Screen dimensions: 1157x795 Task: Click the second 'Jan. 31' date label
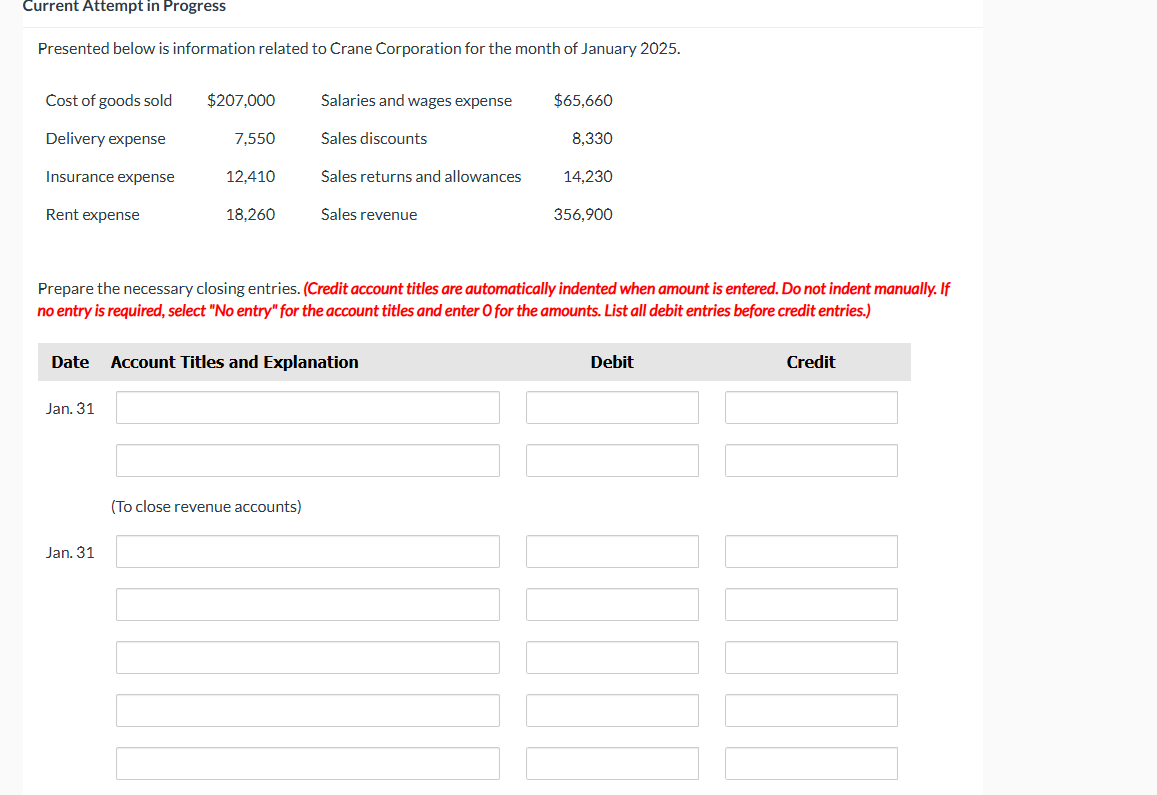click(70, 551)
